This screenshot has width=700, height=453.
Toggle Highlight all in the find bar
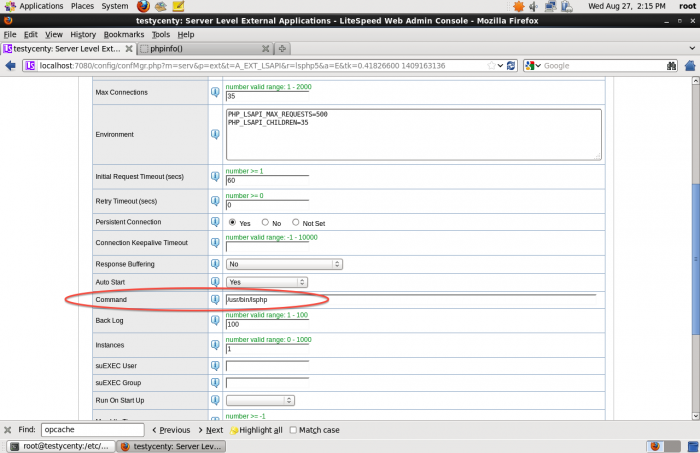coord(257,430)
